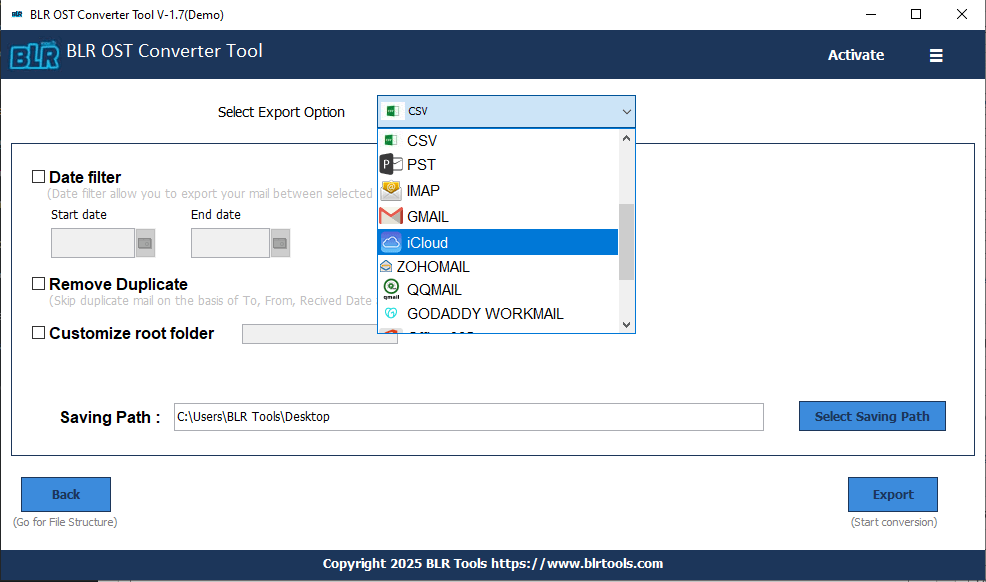Choose PST from the export list
986x582 pixels.
point(498,165)
